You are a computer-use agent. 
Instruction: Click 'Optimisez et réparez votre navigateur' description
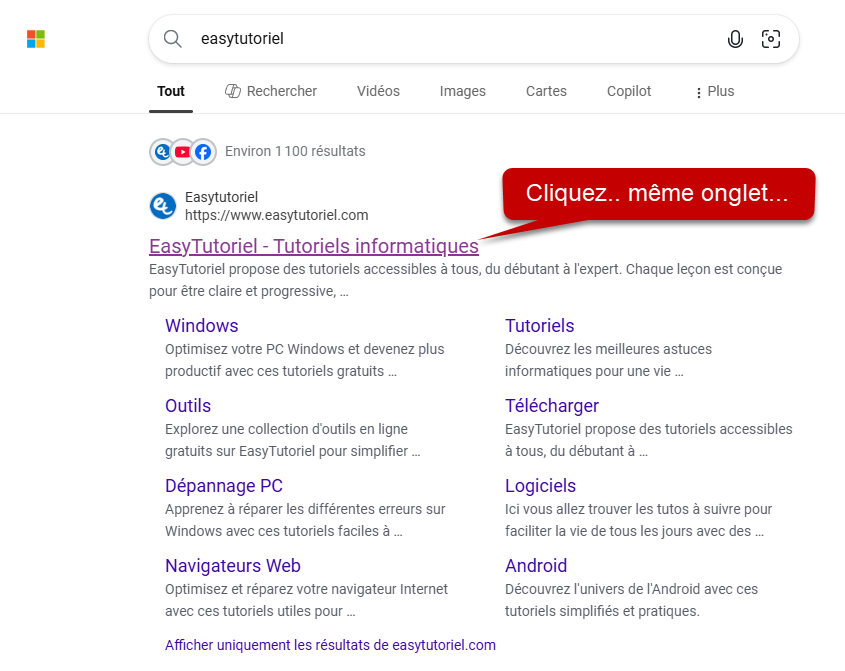pos(306,600)
